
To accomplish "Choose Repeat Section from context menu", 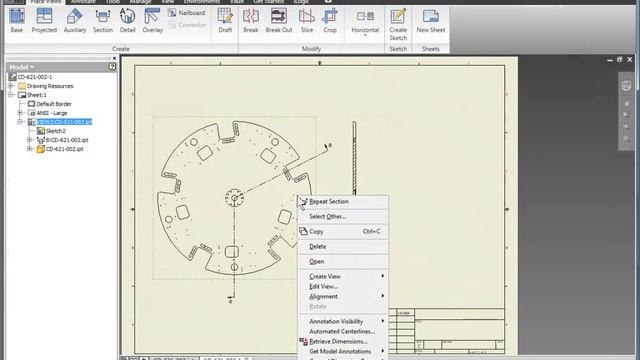I will coord(343,202).
